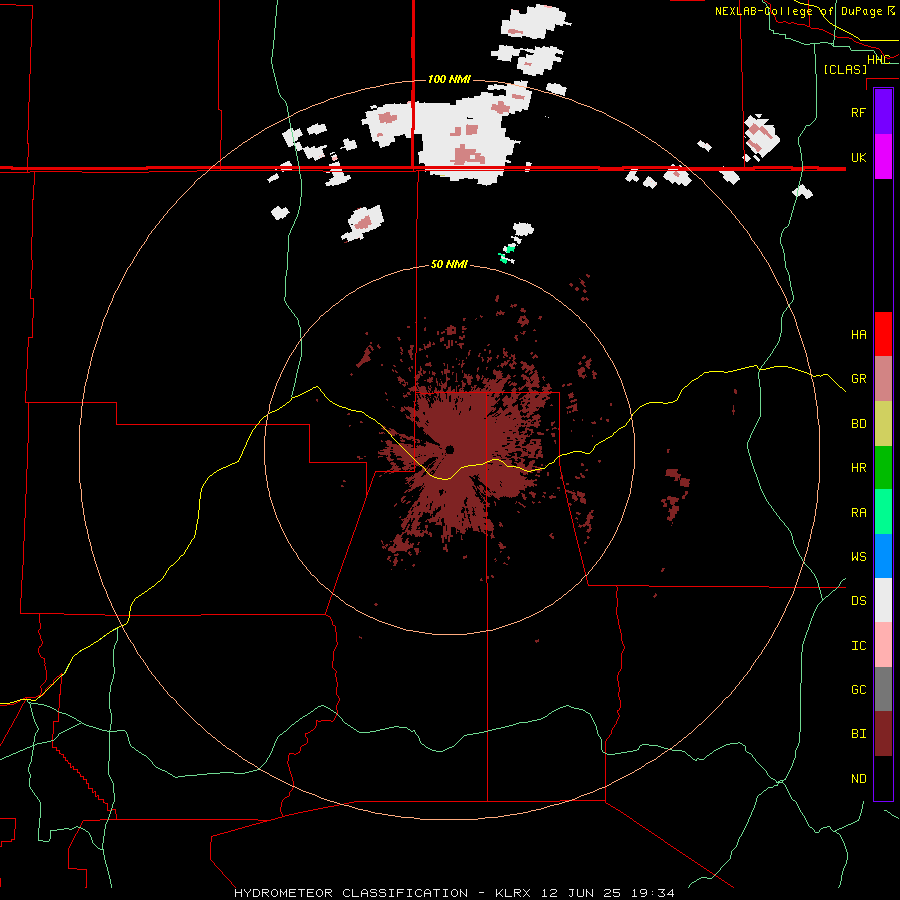The height and width of the screenshot is (900, 900).
Task: Click the HA legend label text
Action: pos(858,335)
